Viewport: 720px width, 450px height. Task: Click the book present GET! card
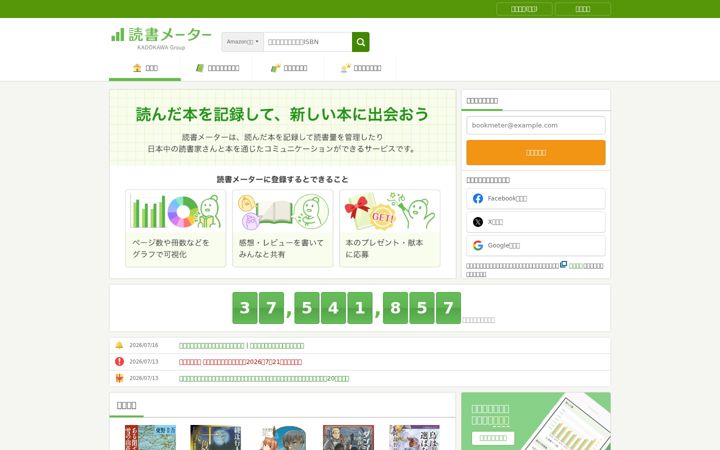point(390,228)
